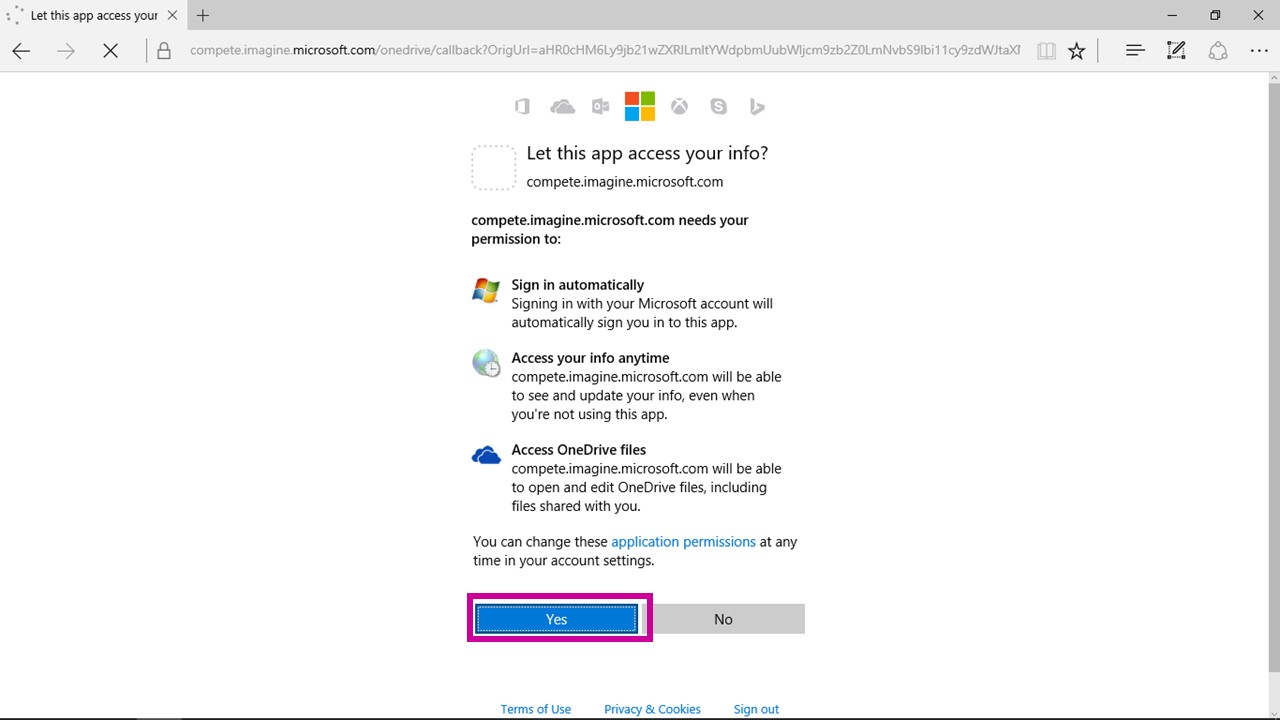
Task: Click the grey OneDrive cloud header icon
Action: 562,106
